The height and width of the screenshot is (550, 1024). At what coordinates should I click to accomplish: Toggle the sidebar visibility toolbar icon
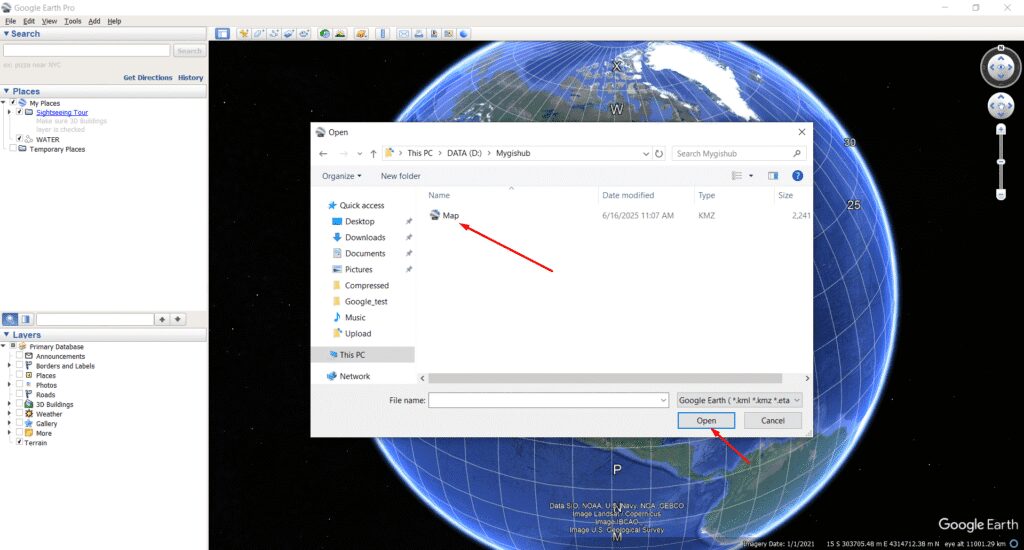coord(223,34)
